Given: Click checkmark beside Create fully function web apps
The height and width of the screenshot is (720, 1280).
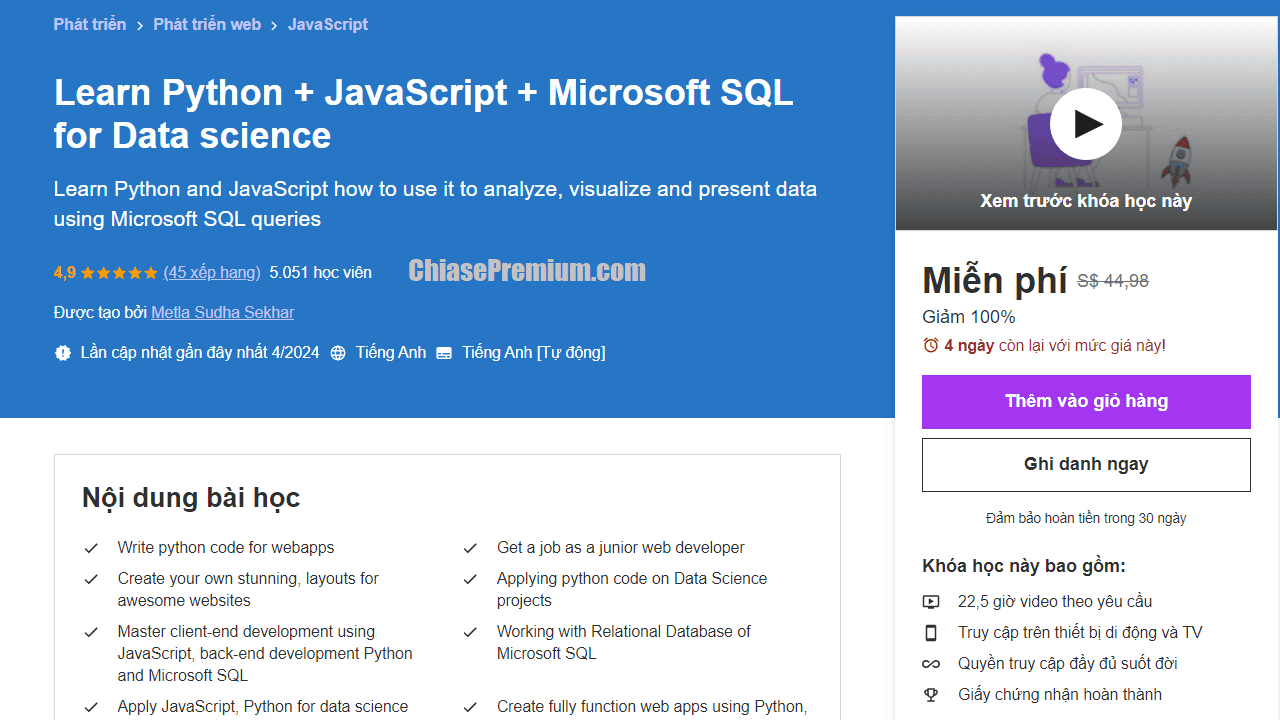Looking at the screenshot, I should click(x=470, y=707).
